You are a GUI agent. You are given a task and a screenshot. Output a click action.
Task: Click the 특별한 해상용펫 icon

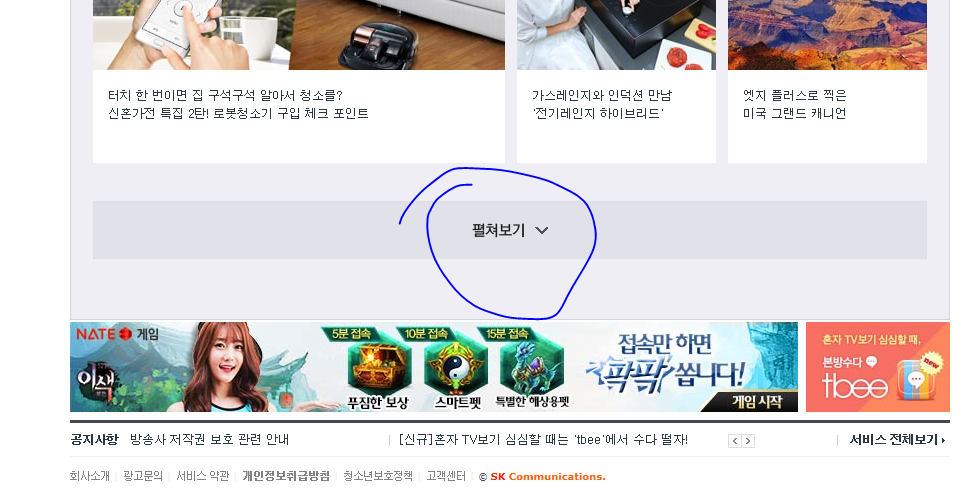[531, 369]
